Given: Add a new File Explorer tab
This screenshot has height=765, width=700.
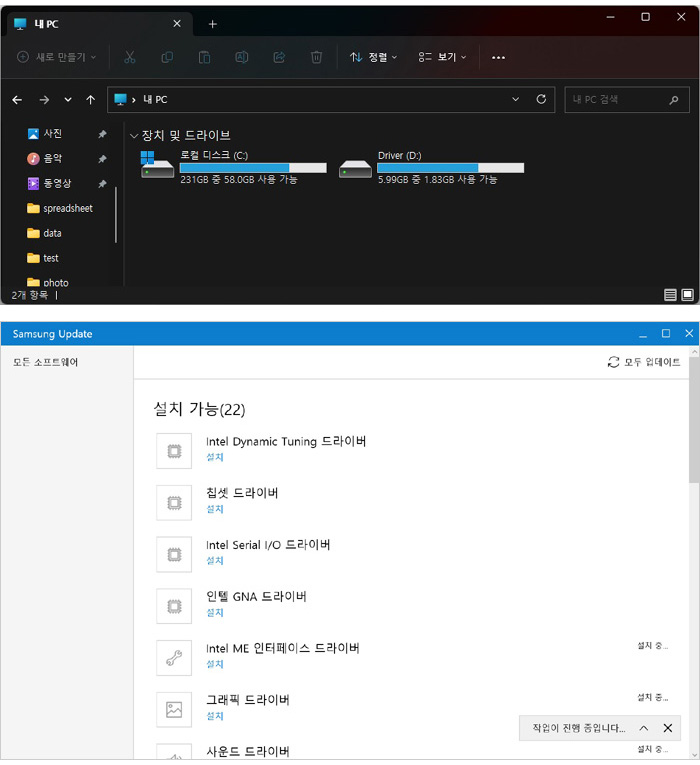Looking at the screenshot, I should (213, 24).
